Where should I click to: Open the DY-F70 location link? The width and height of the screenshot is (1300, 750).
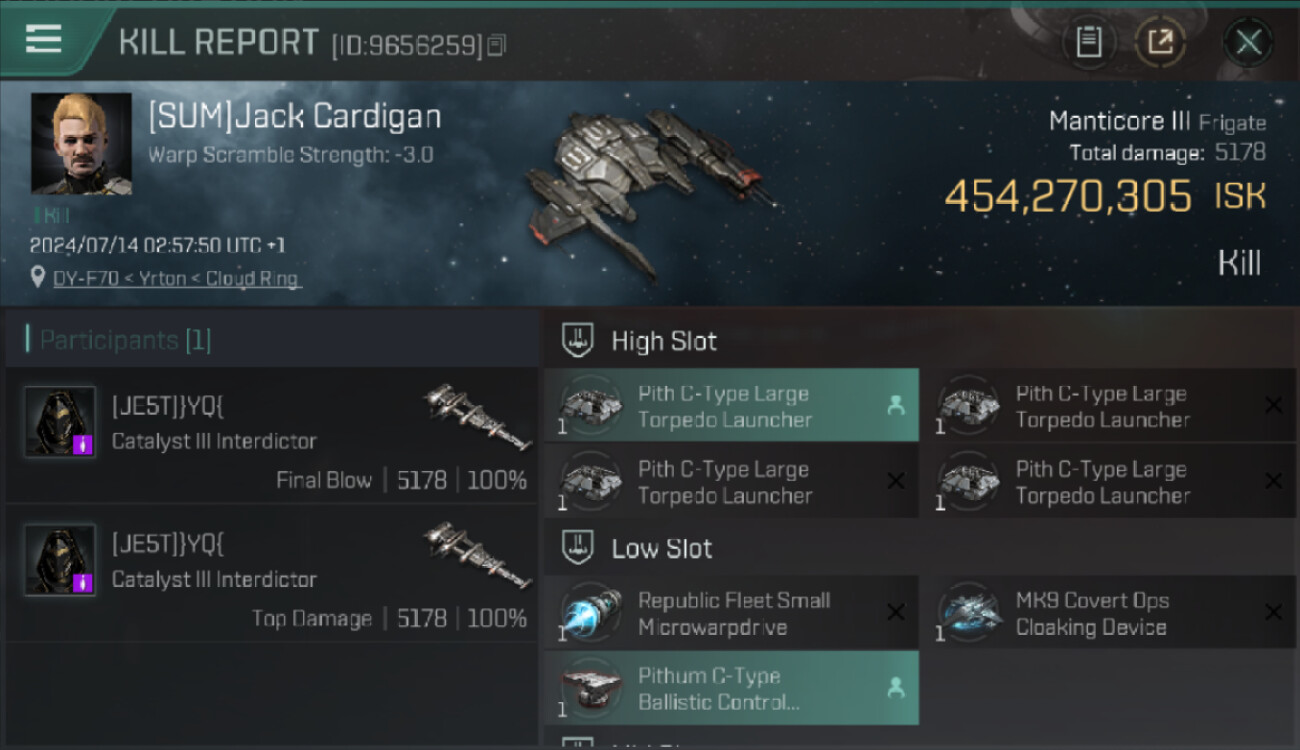[176, 279]
